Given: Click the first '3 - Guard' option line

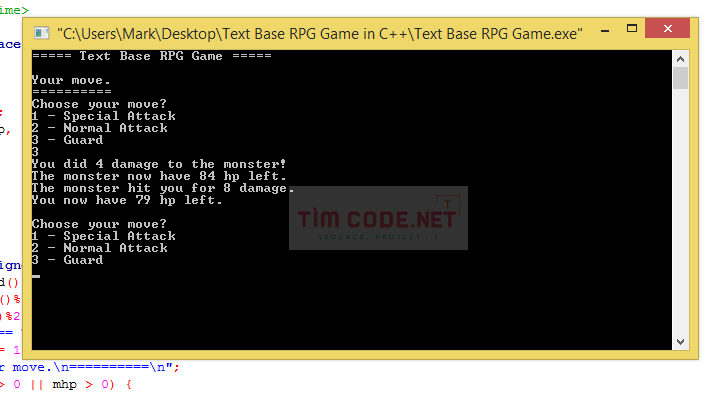Looking at the screenshot, I should (x=68, y=140).
